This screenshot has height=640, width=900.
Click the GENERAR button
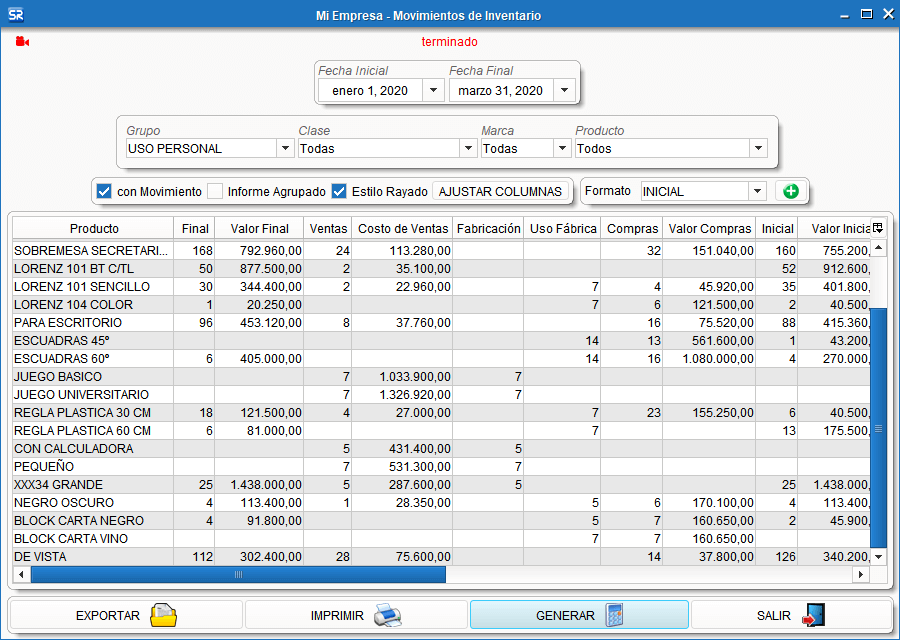point(579,615)
